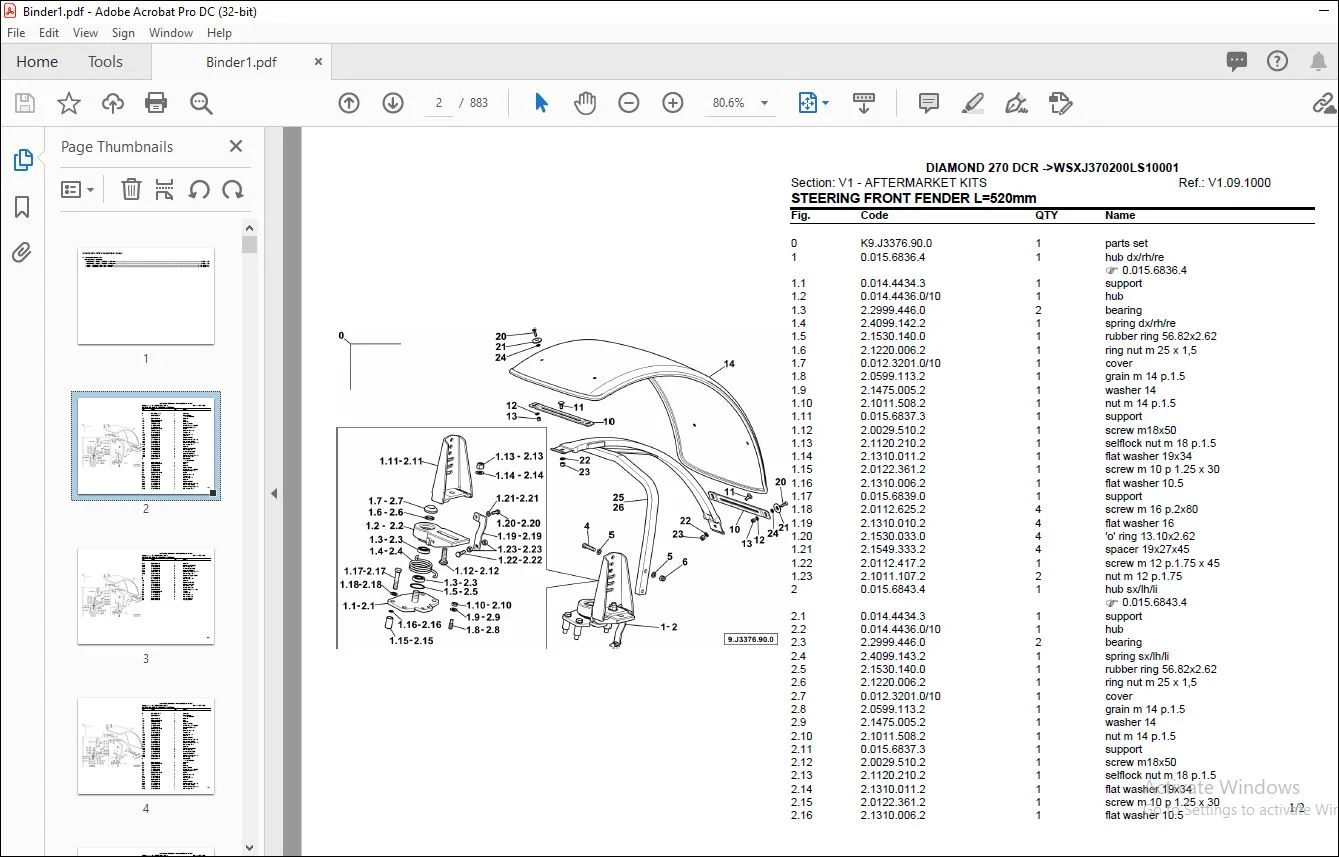This screenshot has width=1339, height=857.
Task: Open the Bookmarks sidebar panel
Action: (22, 207)
